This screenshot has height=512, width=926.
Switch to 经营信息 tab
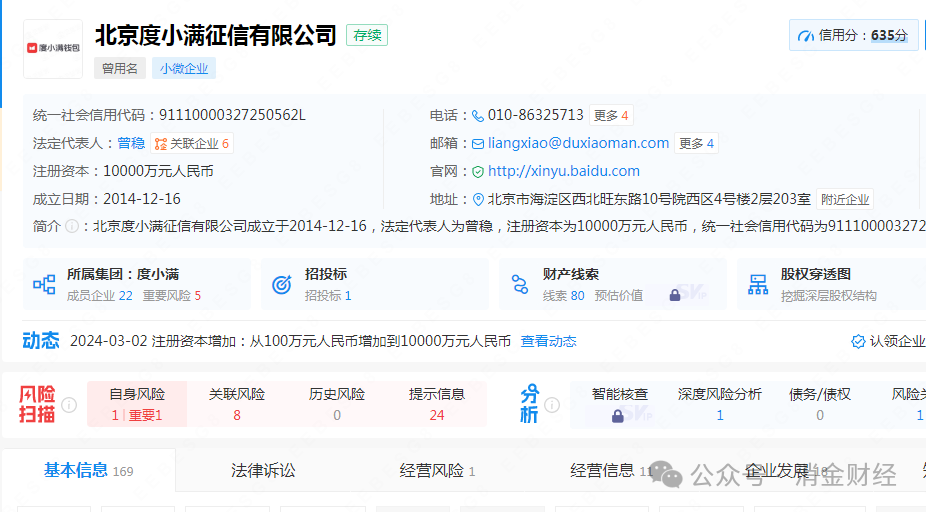point(611,471)
